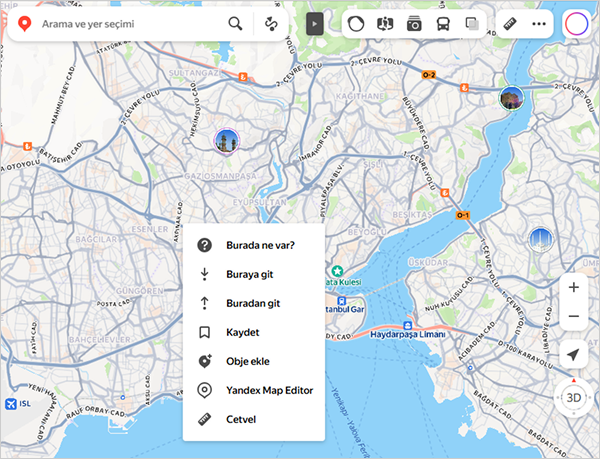Choose 'Burada ne var?' from context menu
This screenshot has width=600, height=459.
pos(254,245)
